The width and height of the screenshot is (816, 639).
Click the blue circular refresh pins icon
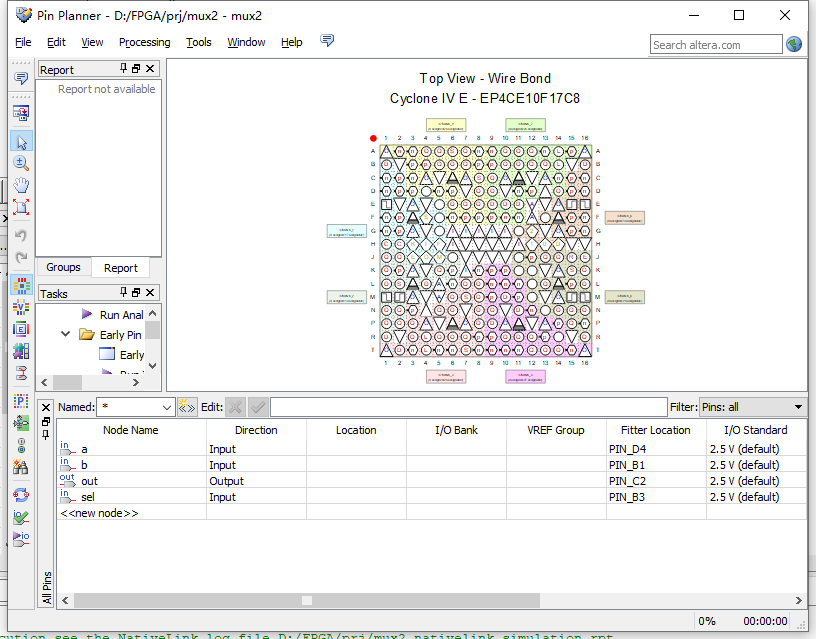coord(21,495)
